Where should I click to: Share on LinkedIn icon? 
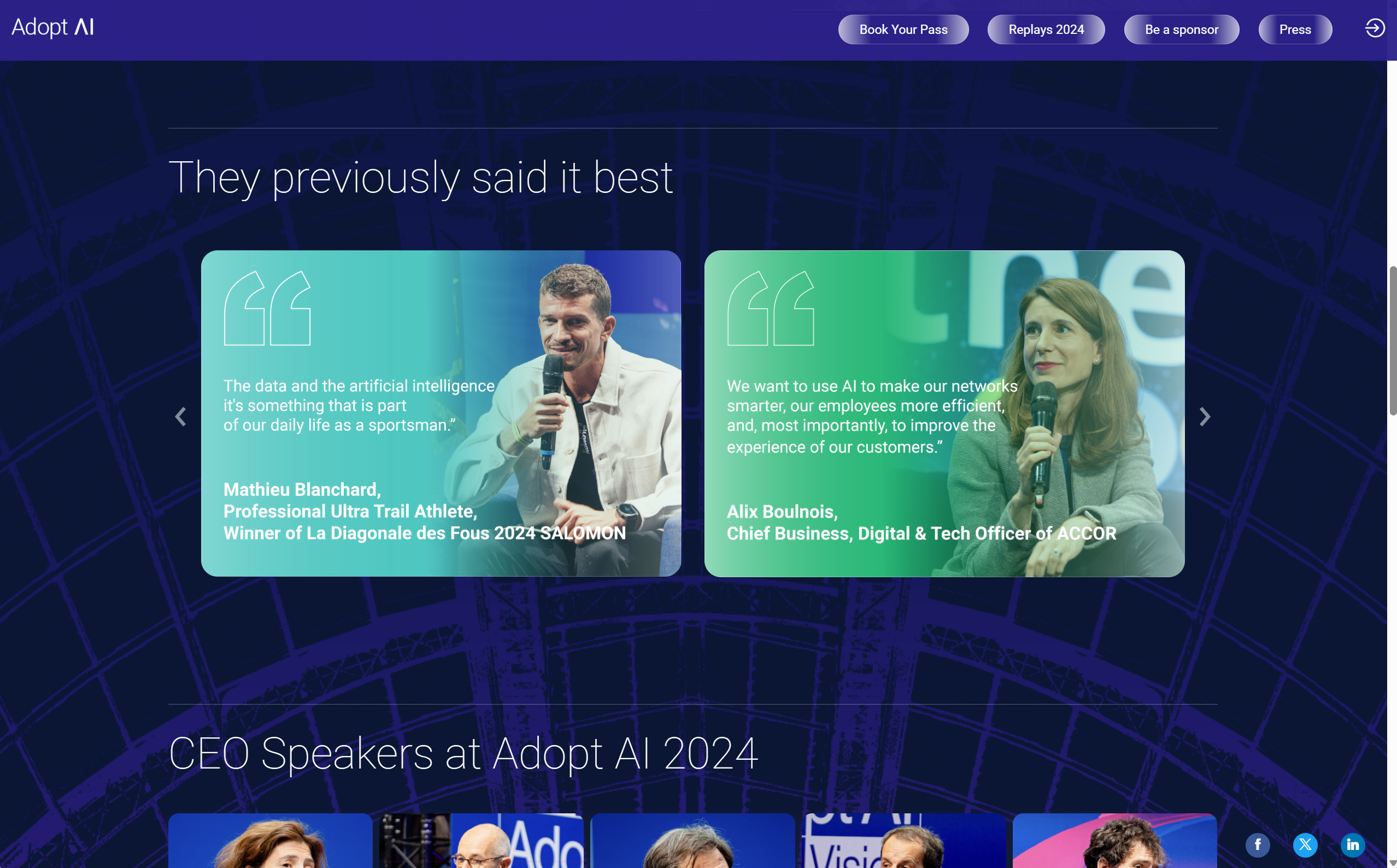[x=1353, y=845]
